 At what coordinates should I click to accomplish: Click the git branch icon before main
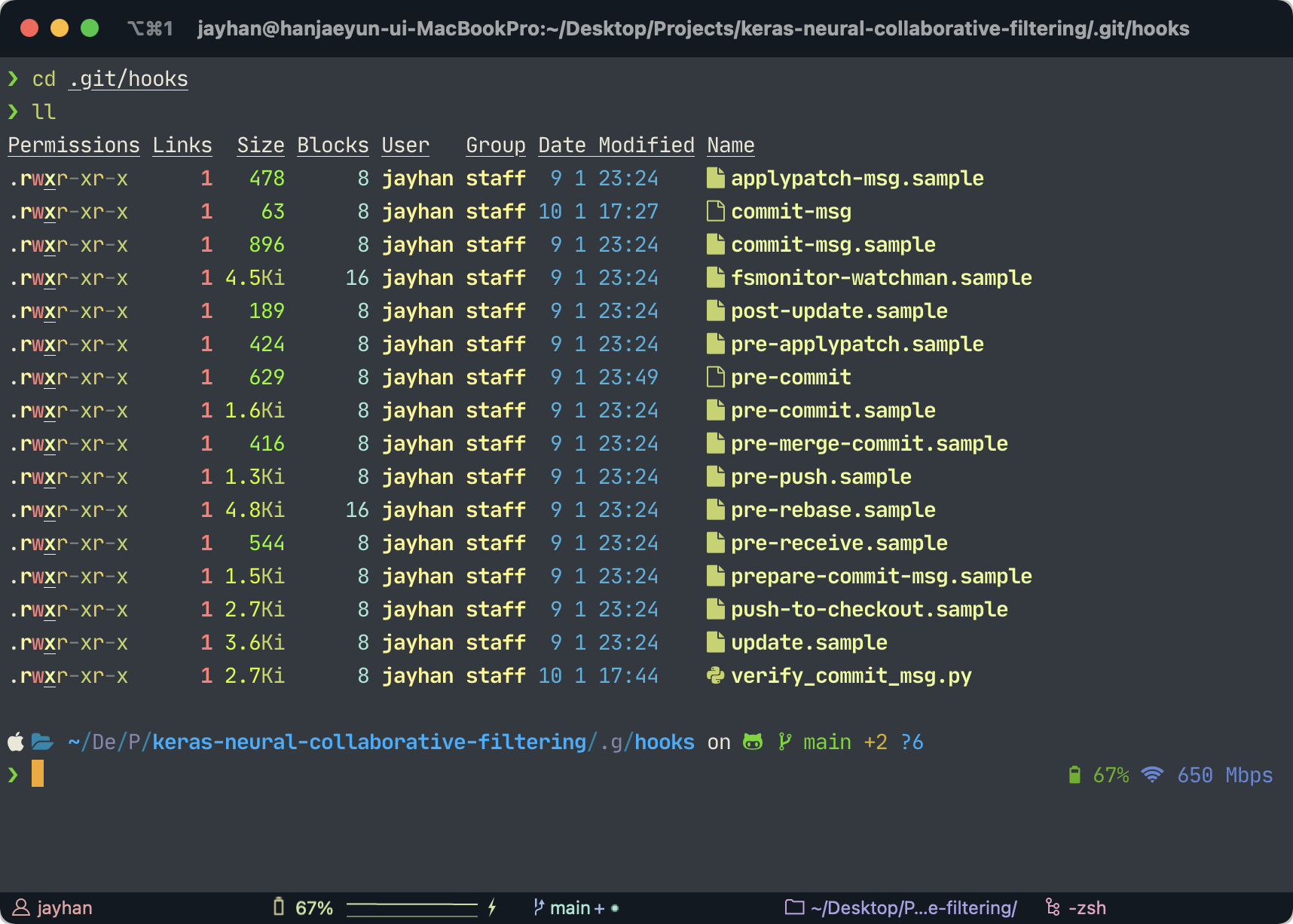[784, 742]
